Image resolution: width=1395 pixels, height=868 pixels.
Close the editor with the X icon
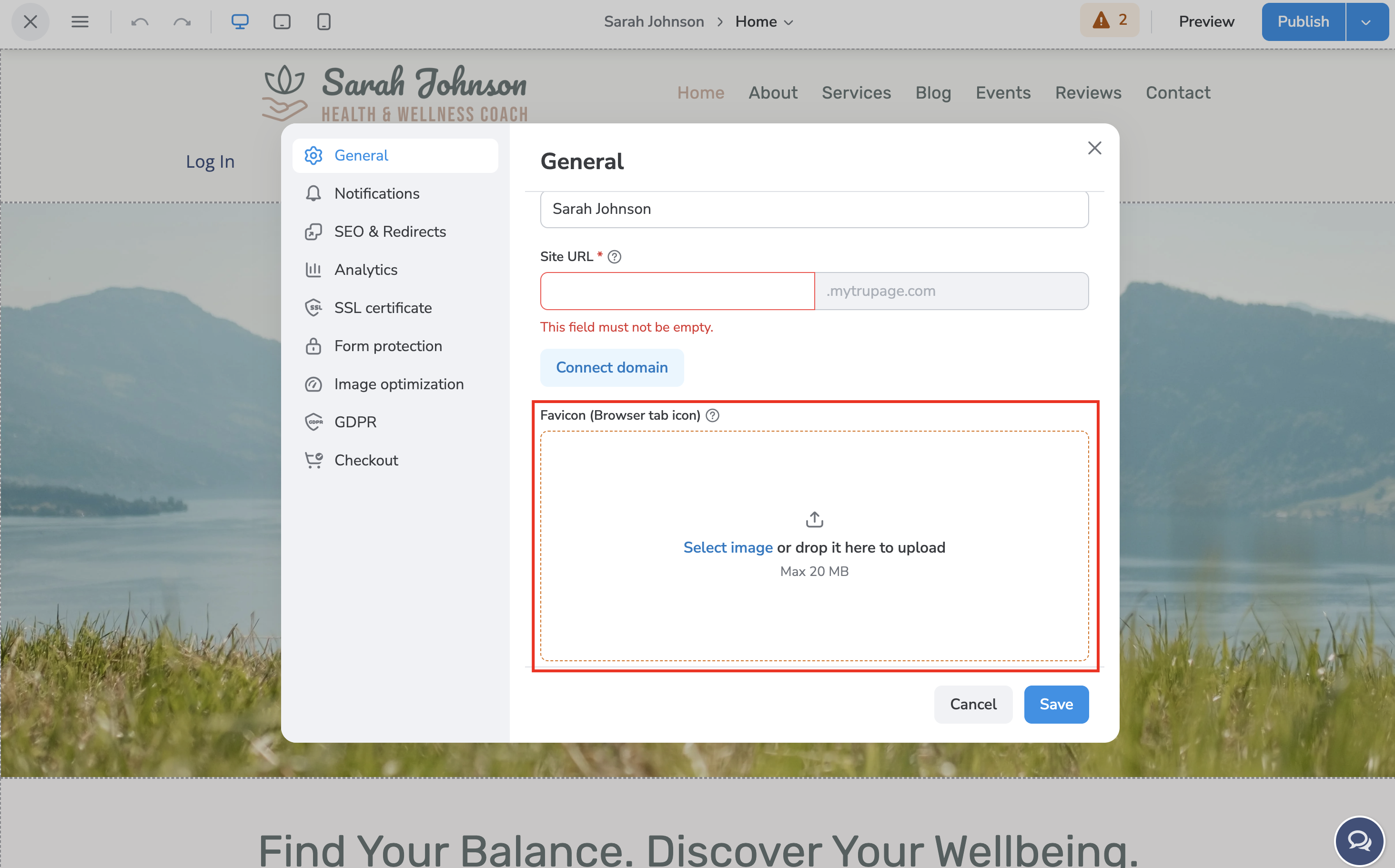[30, 22]
